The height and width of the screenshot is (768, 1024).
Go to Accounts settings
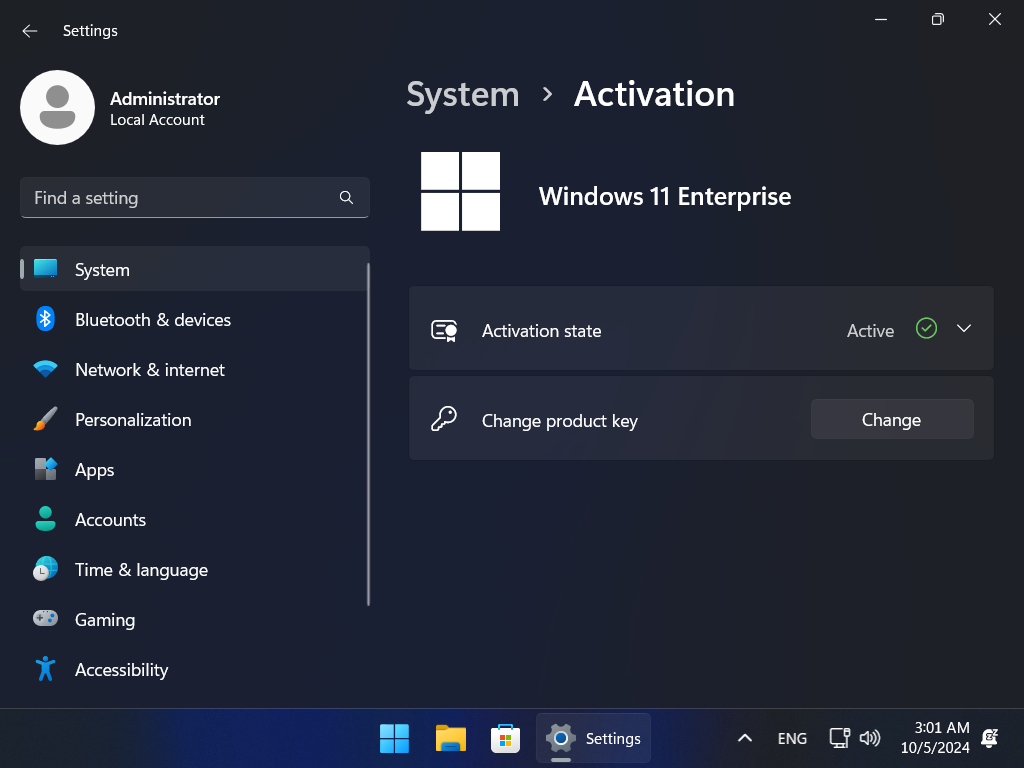195,519
